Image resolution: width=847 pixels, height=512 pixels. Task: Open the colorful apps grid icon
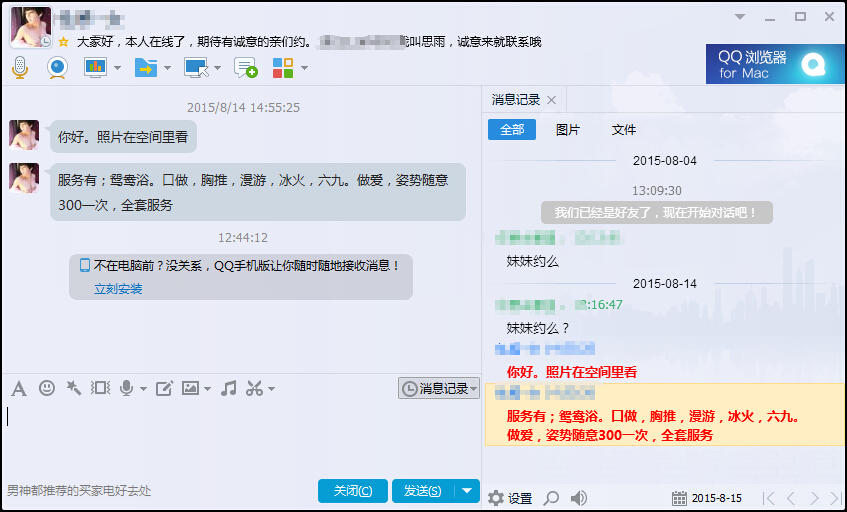[283, 68]
